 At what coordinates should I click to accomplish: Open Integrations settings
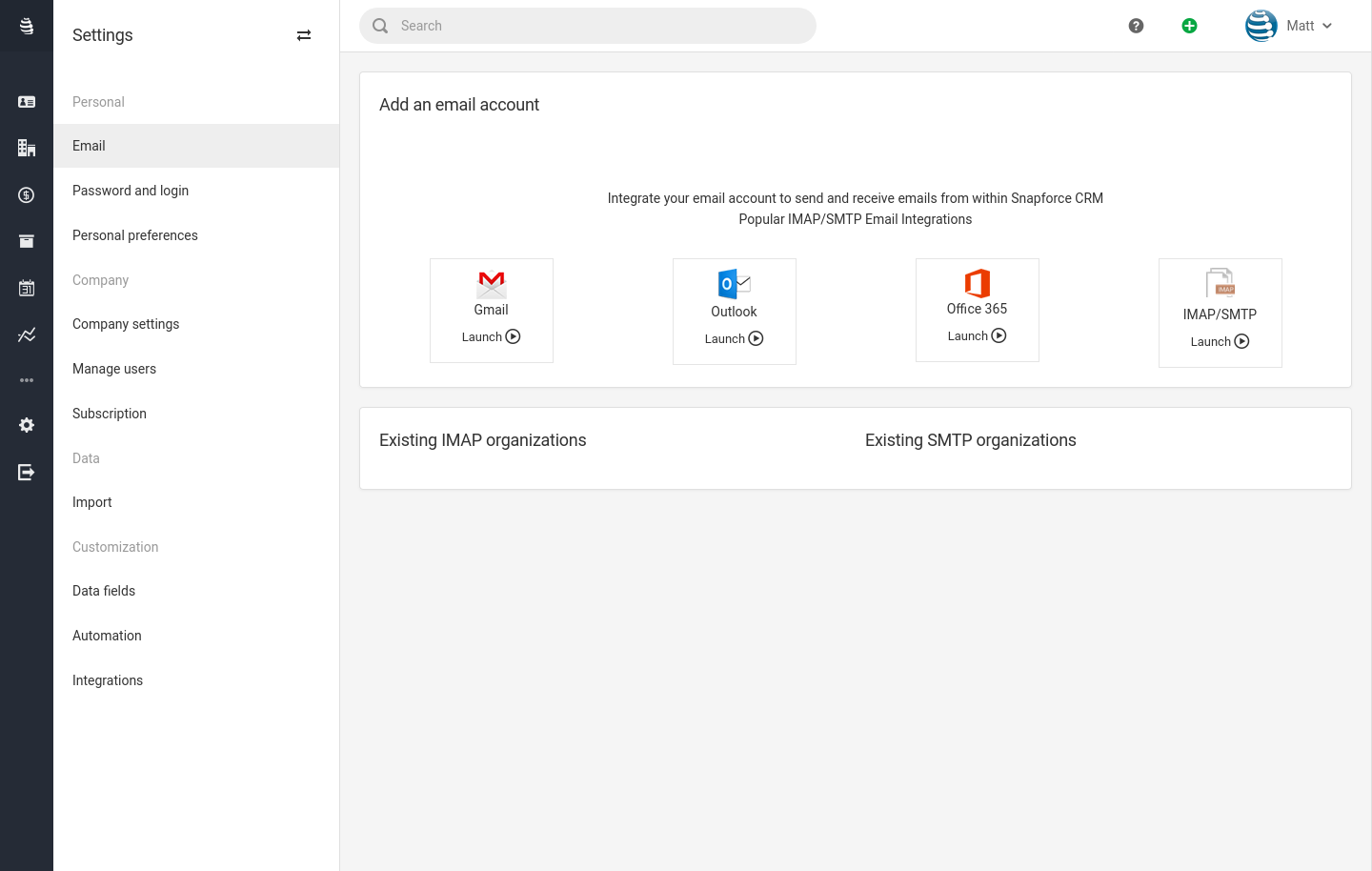[196, 680]
